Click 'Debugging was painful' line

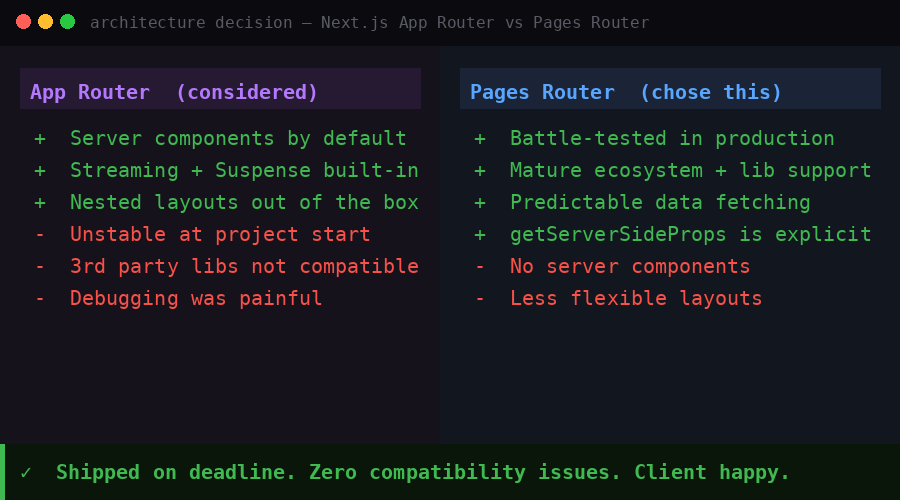click(x=196, y=299)
